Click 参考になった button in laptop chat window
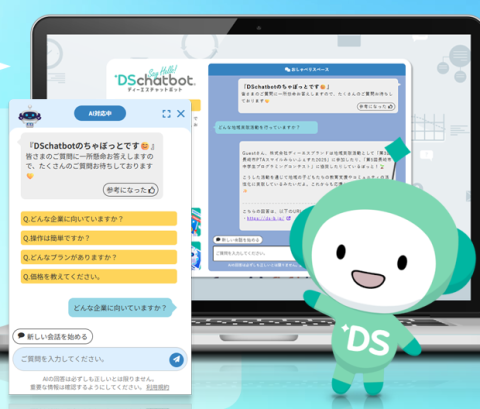The width and height of the screenshot is (480, 409). [376, 106]
